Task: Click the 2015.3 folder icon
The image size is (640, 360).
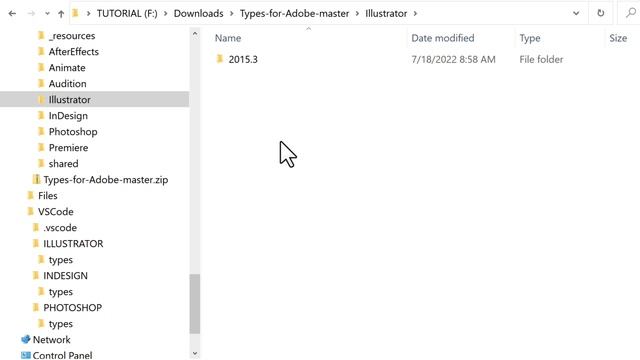Action: point(220,59)
